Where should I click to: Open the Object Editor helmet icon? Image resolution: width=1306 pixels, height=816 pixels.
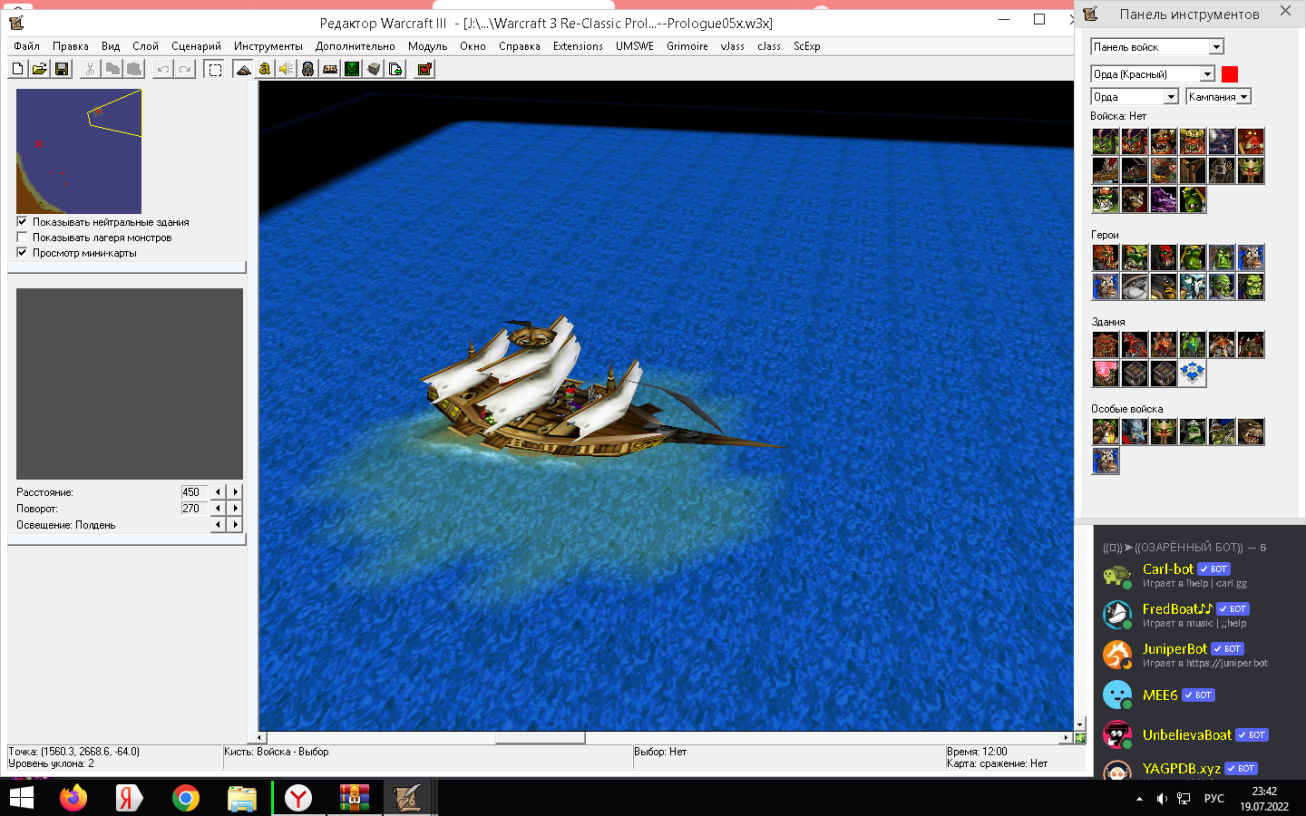308,69
